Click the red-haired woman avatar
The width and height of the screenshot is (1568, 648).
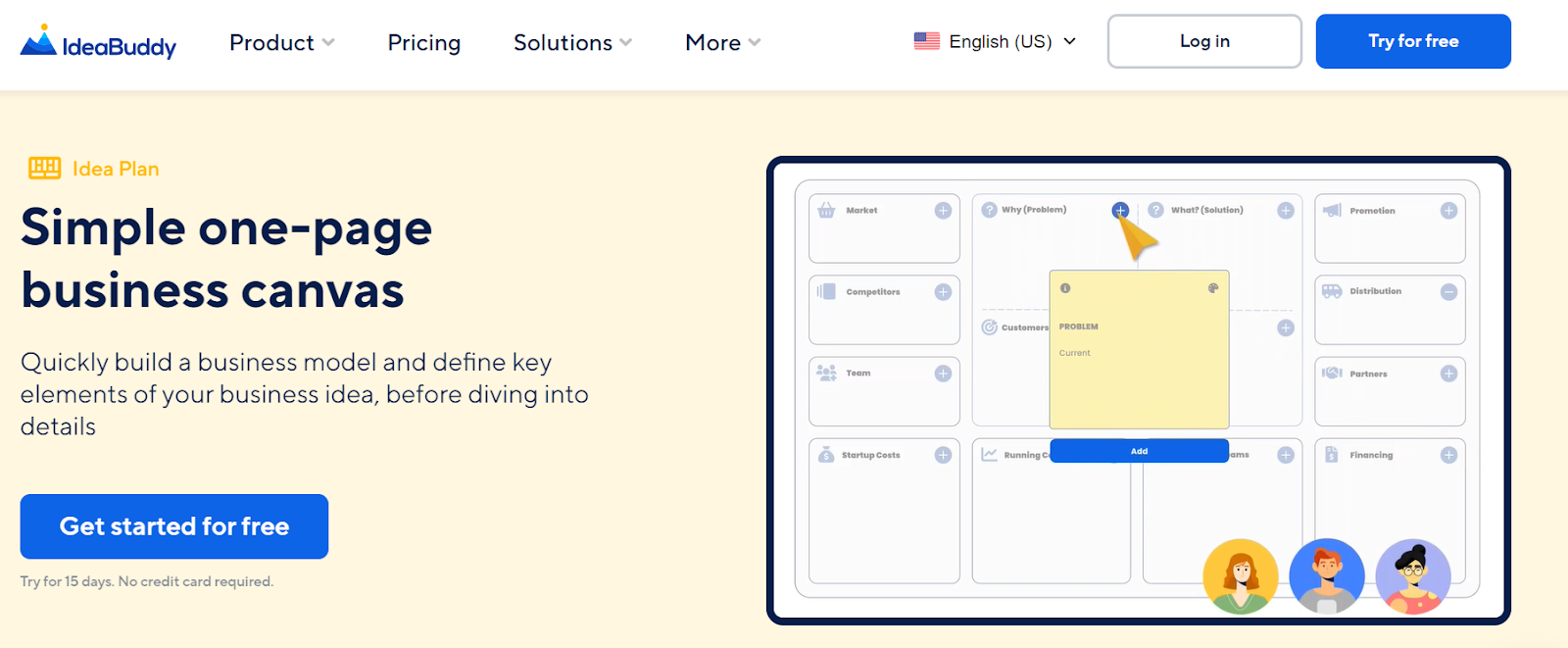(x=1241, y=576)
